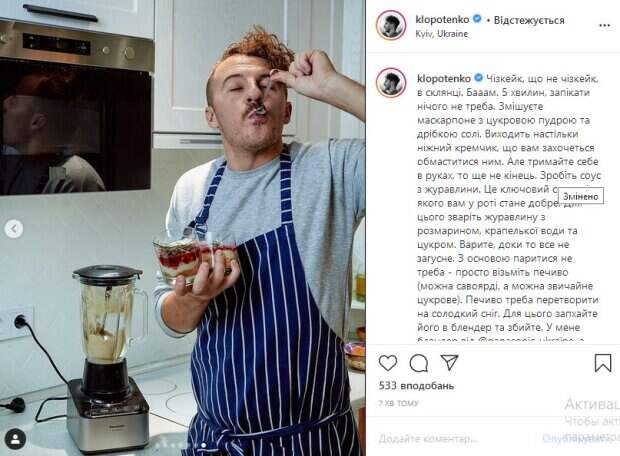Open klopotenko username in caption
The height and width of the screenshot is (456, 620).
[x=444, y=78]
